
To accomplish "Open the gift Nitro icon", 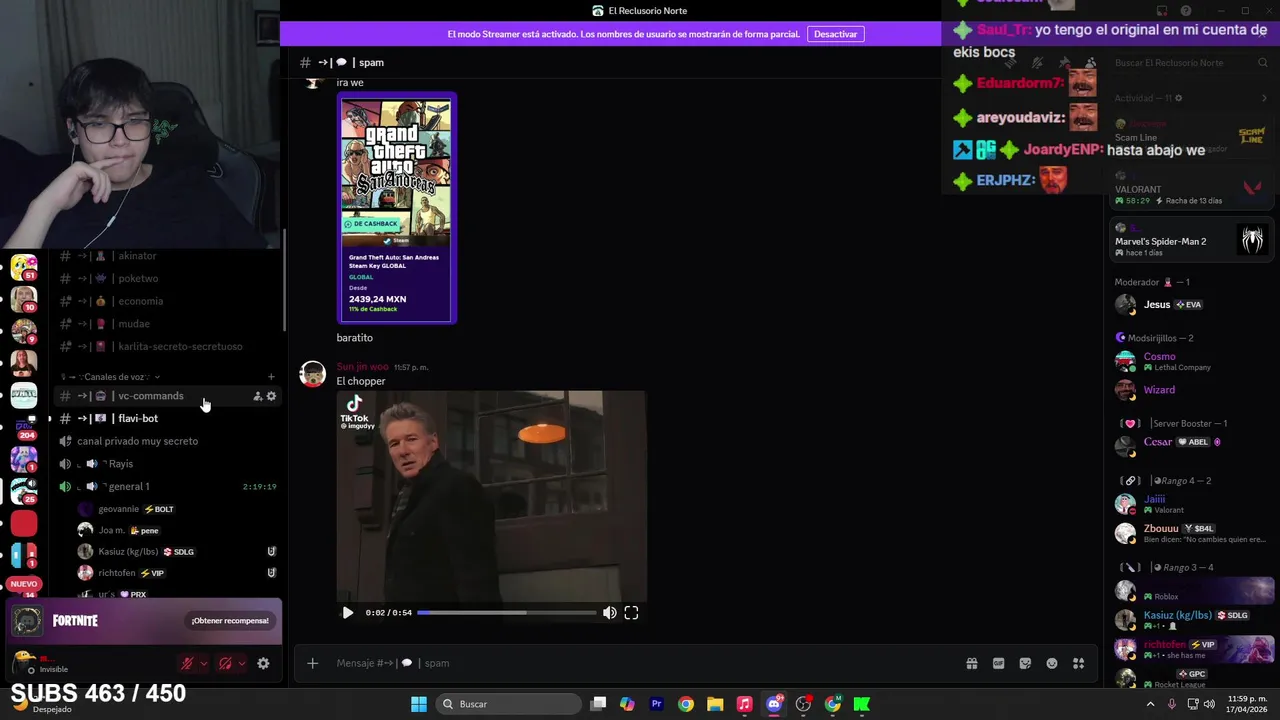I will (x=971, y=663).
